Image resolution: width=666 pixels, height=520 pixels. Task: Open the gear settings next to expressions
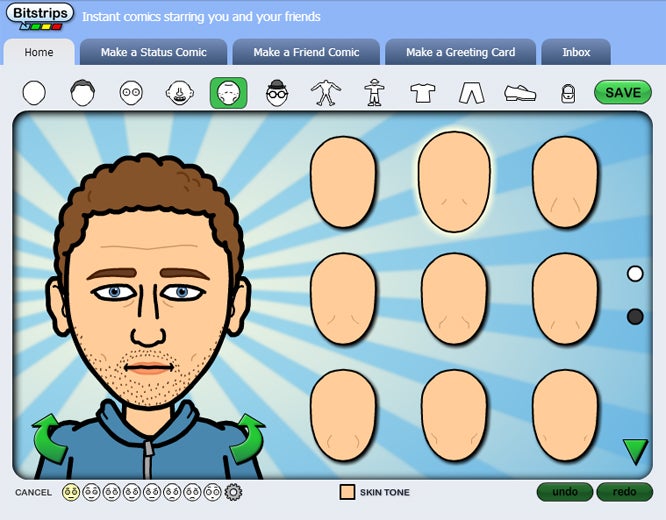click(233, 492)
